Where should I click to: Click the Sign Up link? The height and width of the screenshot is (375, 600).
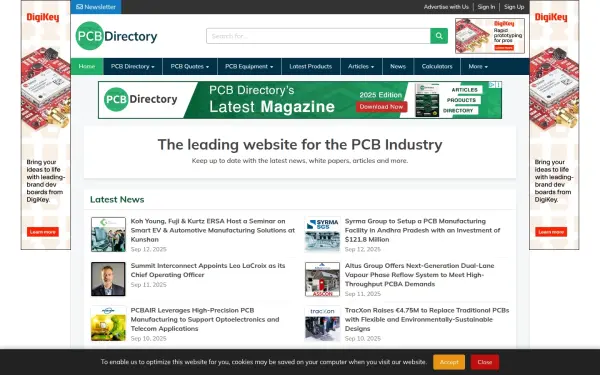(514, 7)
